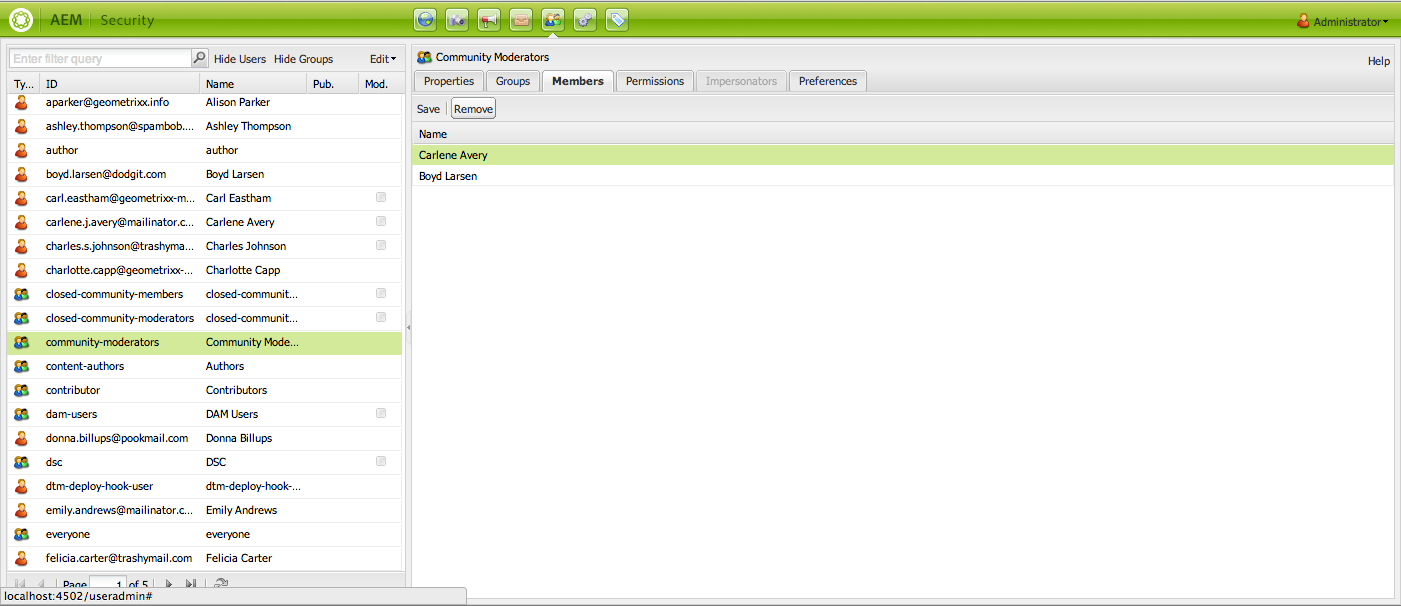This screenshot has width=1401, height=606.
Task: Open the Users and groups icon
Action: (553, 19)
